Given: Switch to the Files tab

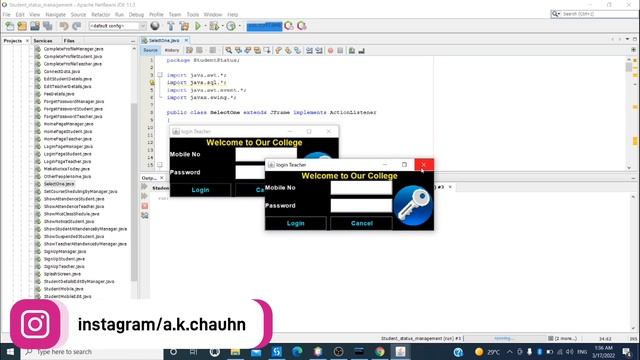Looking at the screenshot, I should 69,41.
